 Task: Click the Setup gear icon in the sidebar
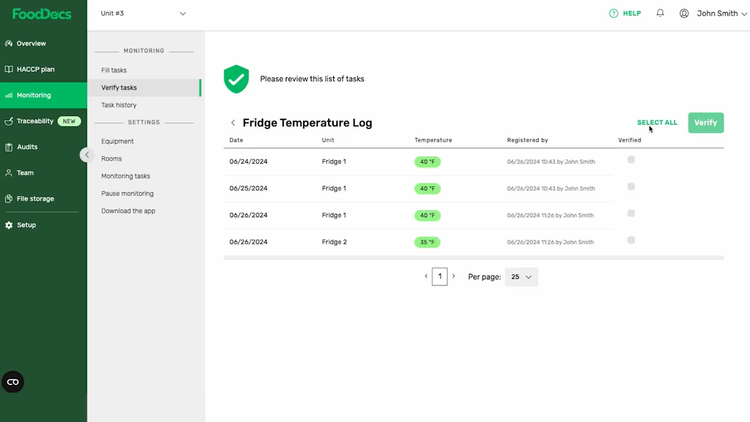click(x=9, y=225)
